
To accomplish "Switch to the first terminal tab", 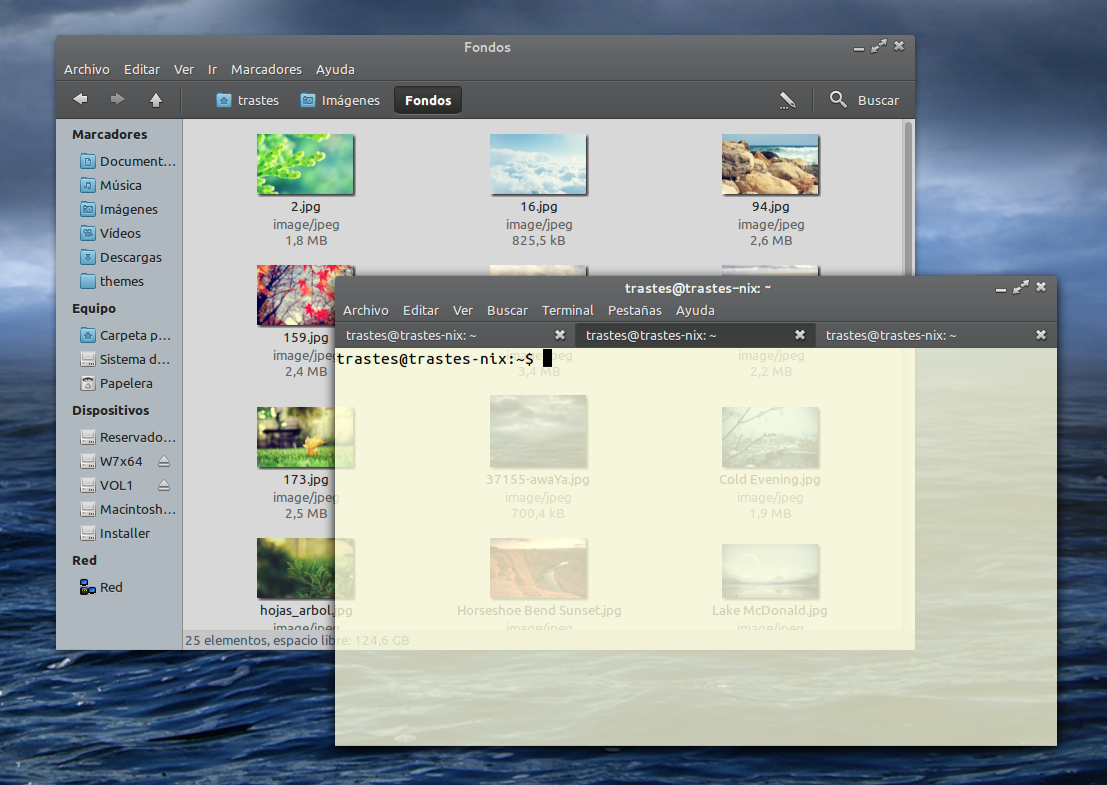I will coord(455,335).
